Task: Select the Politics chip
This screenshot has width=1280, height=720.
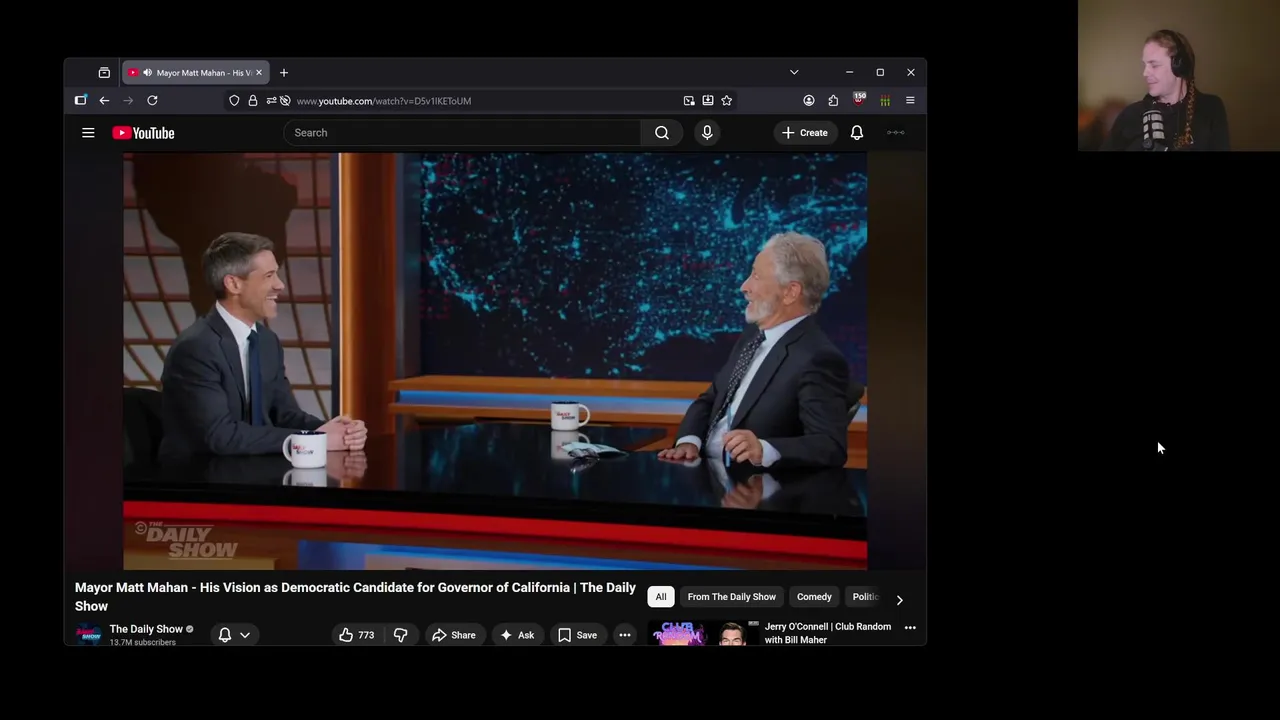Action: pos(865,597)
